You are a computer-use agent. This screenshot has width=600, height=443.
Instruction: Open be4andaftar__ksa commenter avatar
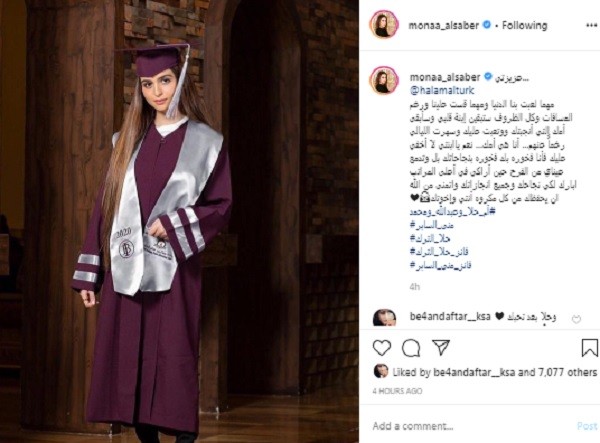[384, 318]
